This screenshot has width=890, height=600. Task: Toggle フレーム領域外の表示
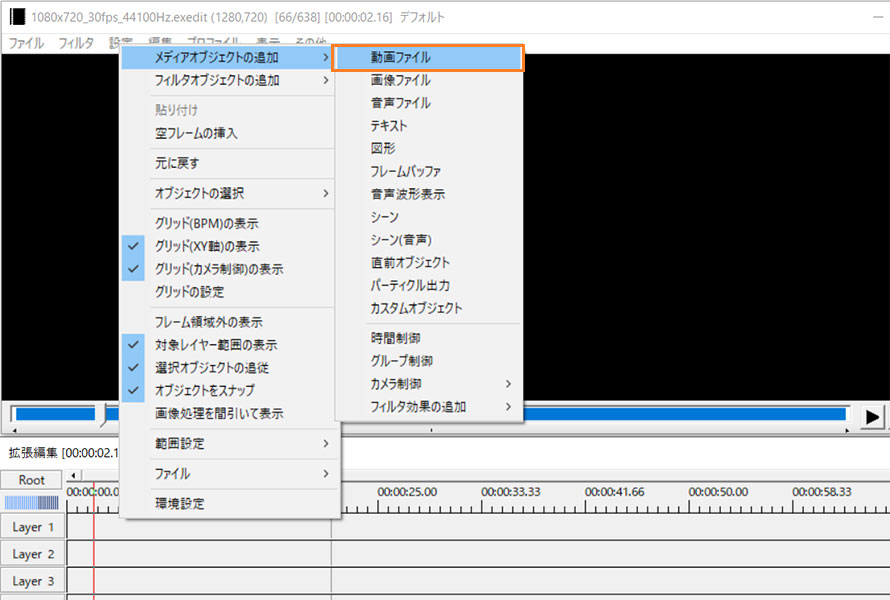pyautogui.click(x=227, y=322)
